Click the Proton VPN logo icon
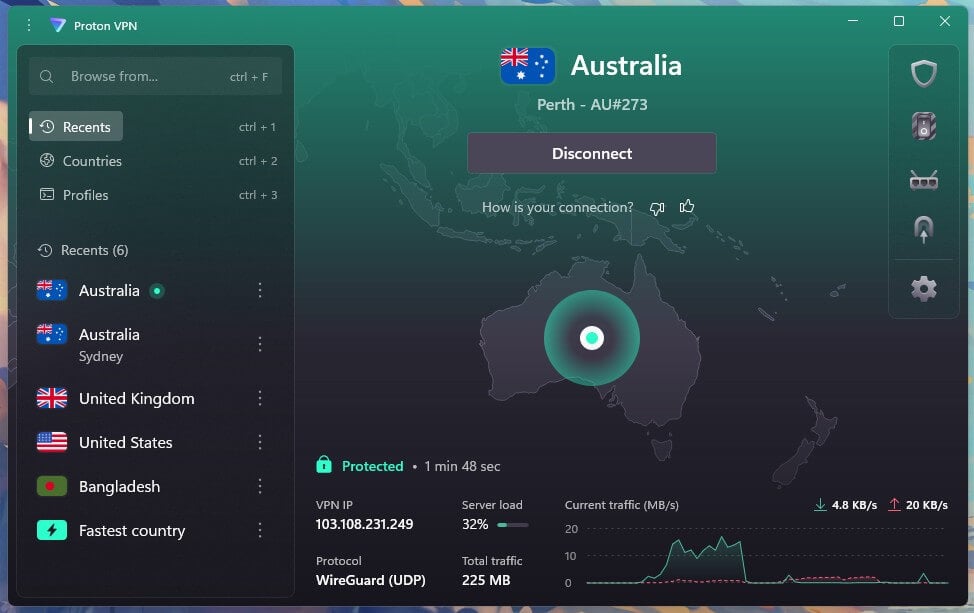This screenshot has height=613, width=974. 58,25
